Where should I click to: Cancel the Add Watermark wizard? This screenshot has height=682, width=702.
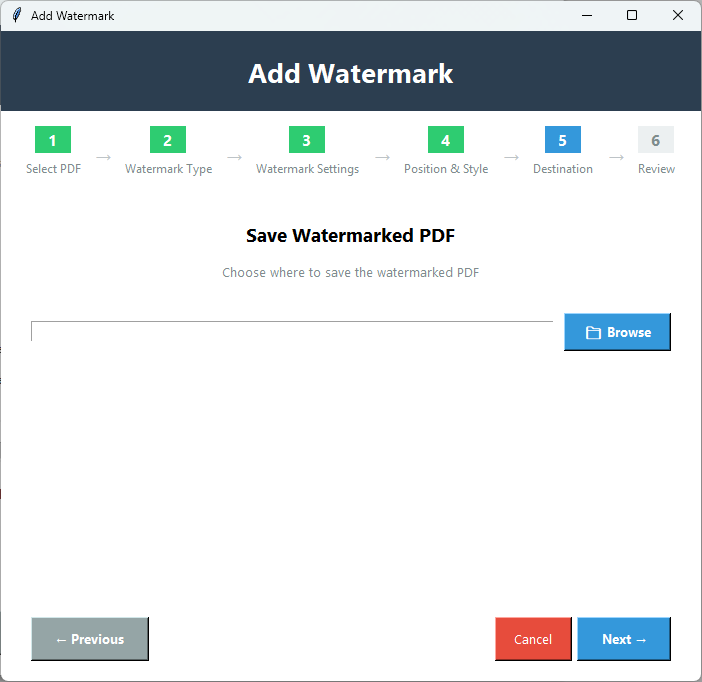coord(533,639)
